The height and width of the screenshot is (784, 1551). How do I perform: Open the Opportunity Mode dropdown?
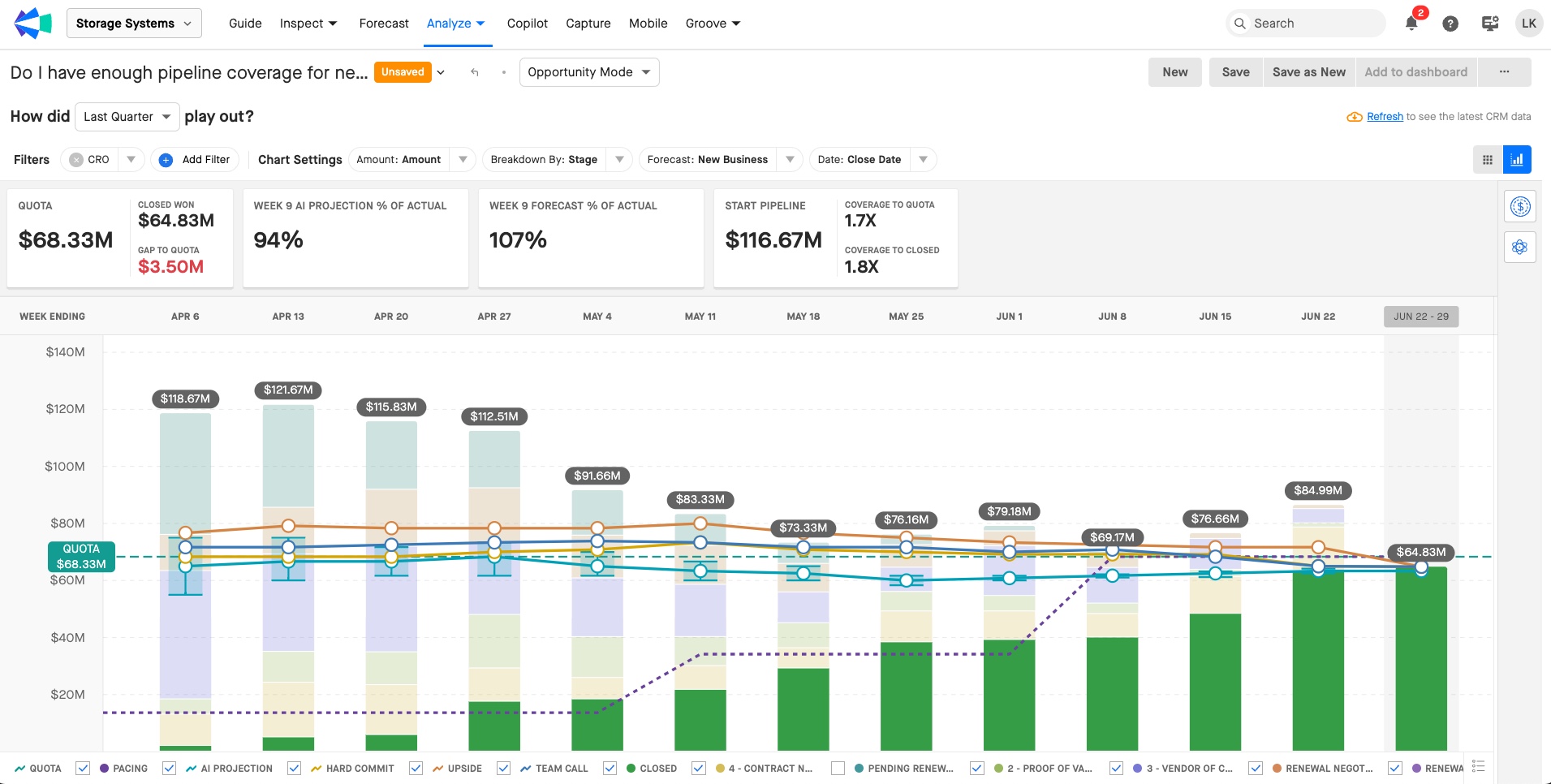(588, 72)
